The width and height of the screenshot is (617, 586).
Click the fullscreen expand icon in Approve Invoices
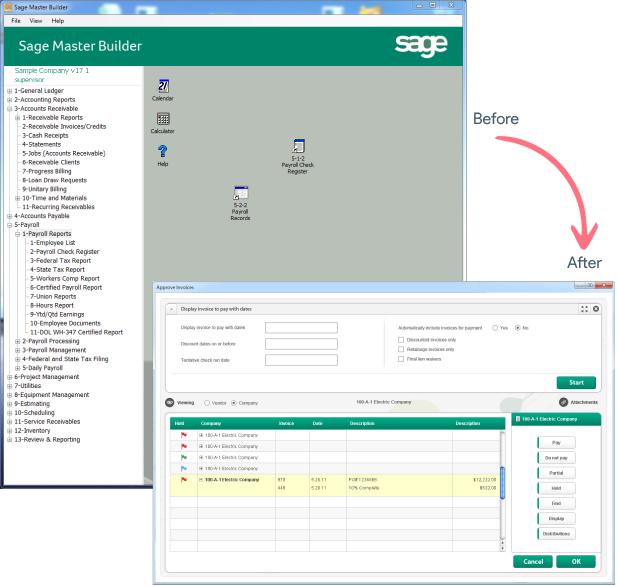[x=584, y=309]
